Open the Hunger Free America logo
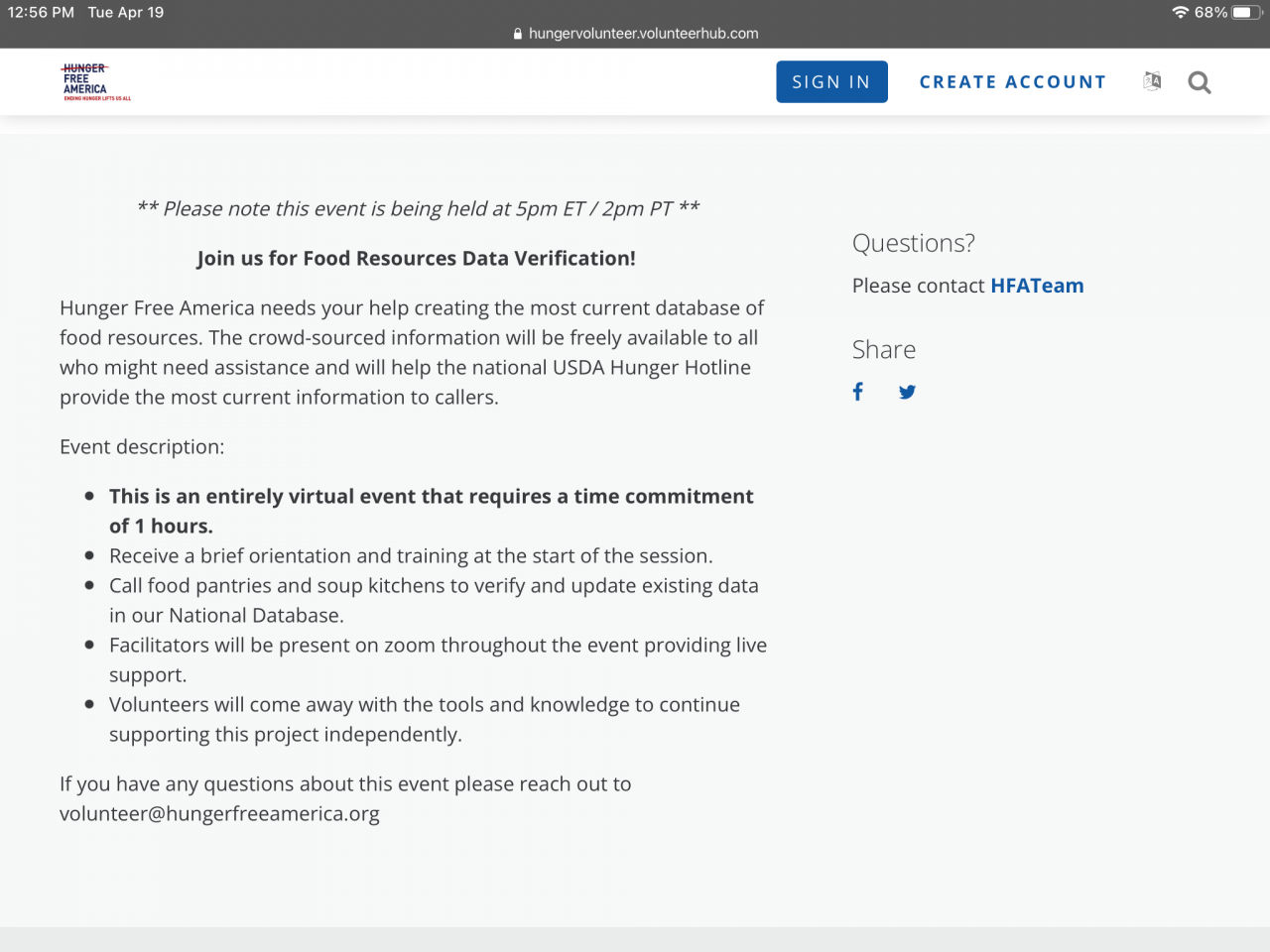1270x952 pixels. (96, 82)
